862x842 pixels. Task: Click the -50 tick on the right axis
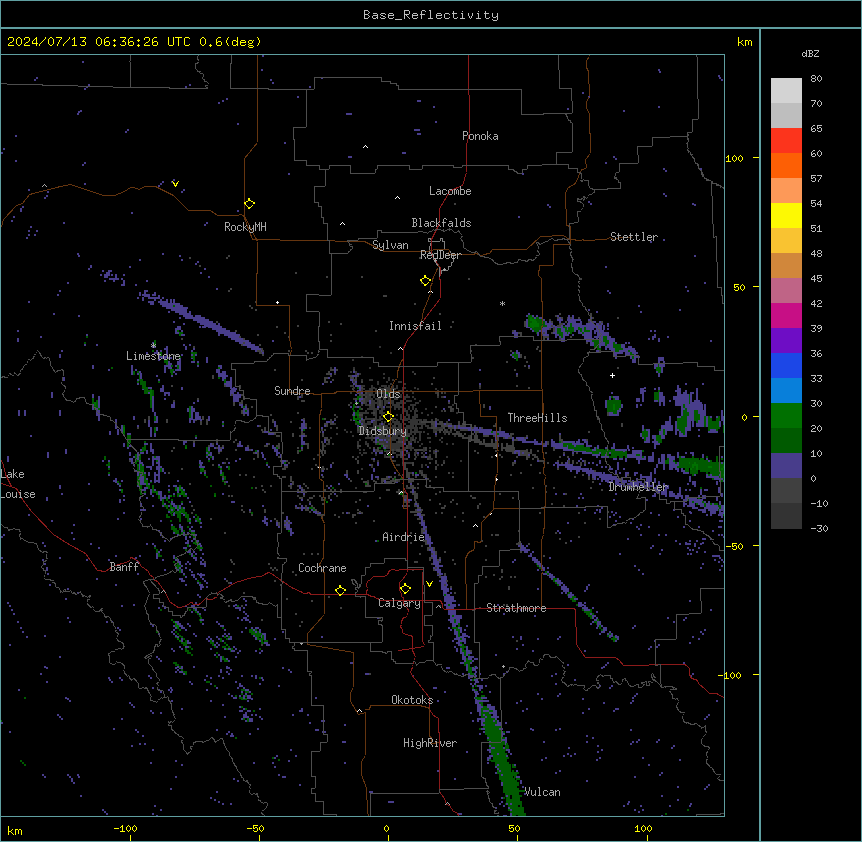click(x=734, y=546)
